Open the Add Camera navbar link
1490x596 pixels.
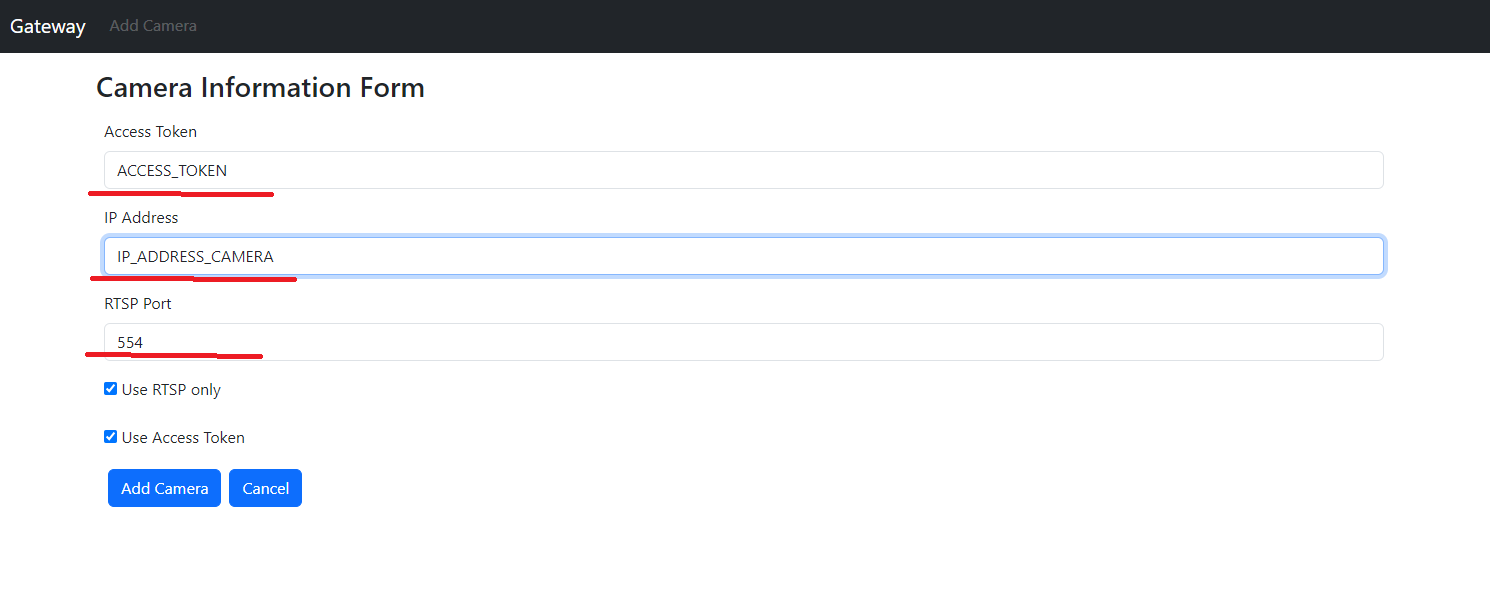pyautogui.click(x=153, y=26)
